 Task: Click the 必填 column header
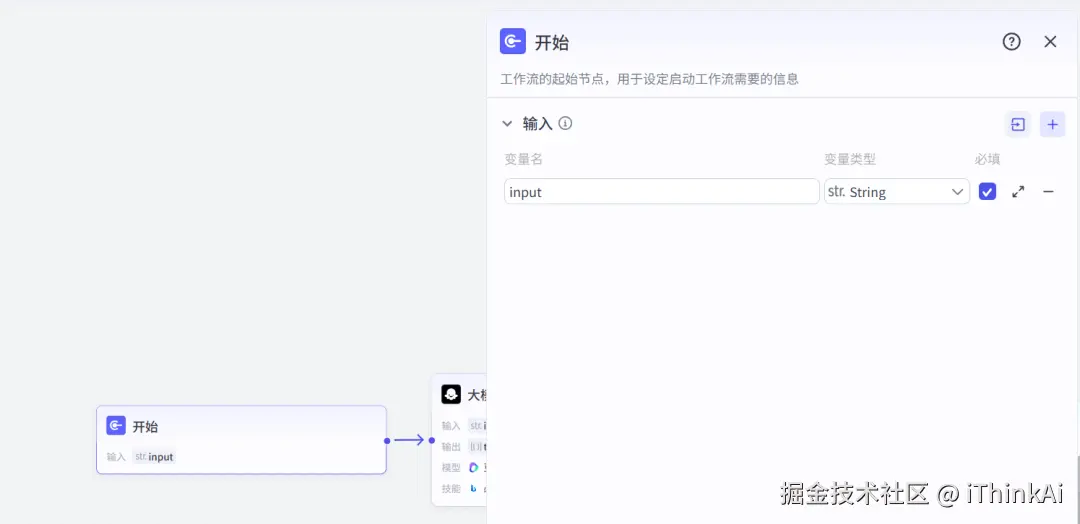pos(987,159)
